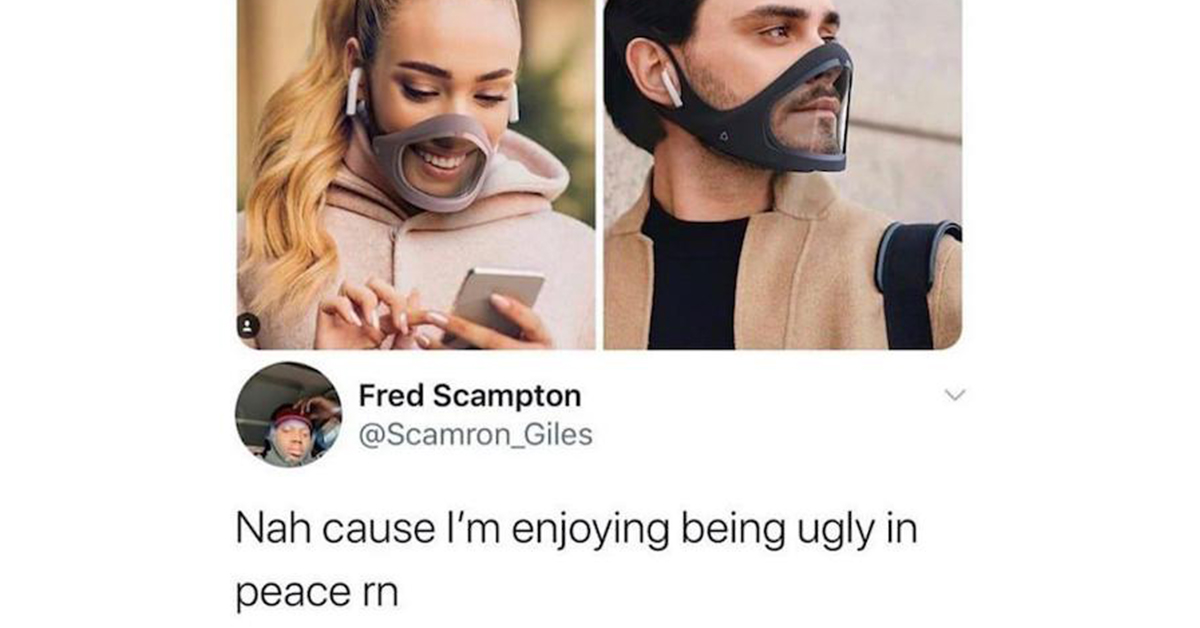Click the word "peace rn" in tweet
Image resolution: width=1200 pixels, height=628 pixels.
point(316,592)
